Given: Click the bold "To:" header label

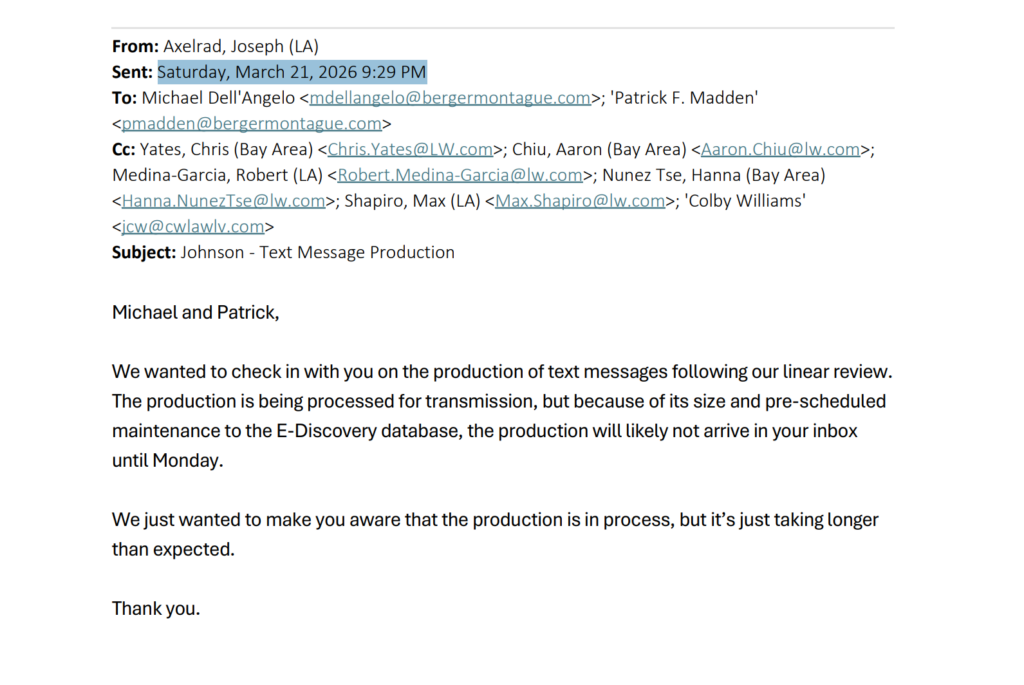Looking at the screenshot, I should (124, 98).
